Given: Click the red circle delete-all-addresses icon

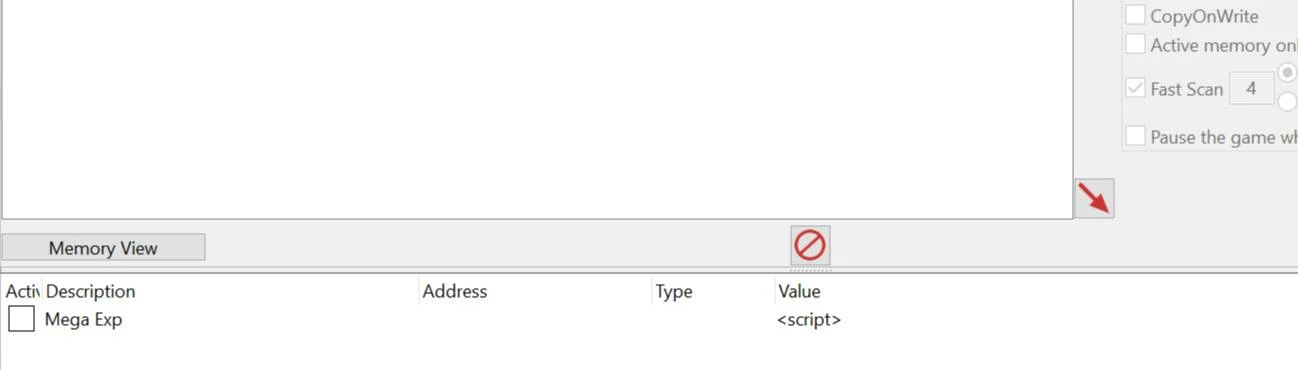Looking at the screenshot, I should tap(809, 245).
